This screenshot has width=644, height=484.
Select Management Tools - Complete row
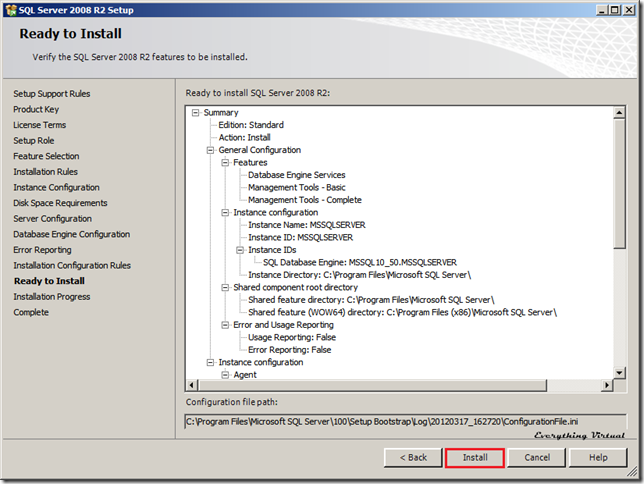[305, 200]
